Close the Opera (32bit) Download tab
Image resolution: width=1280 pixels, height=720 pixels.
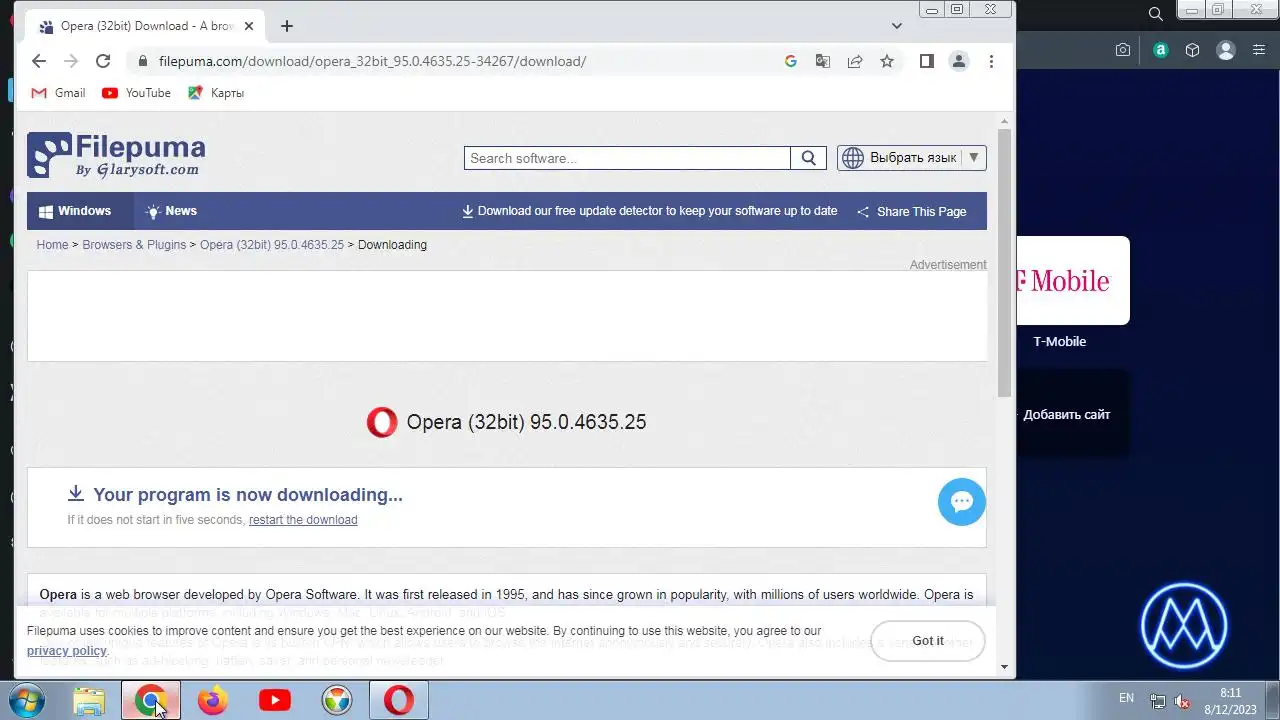click(249, 26)
